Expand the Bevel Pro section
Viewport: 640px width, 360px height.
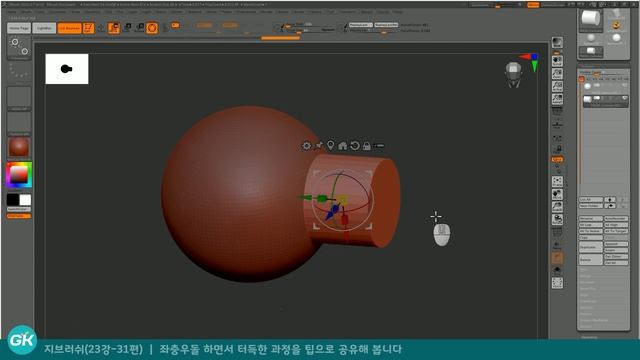pos(588,289)
